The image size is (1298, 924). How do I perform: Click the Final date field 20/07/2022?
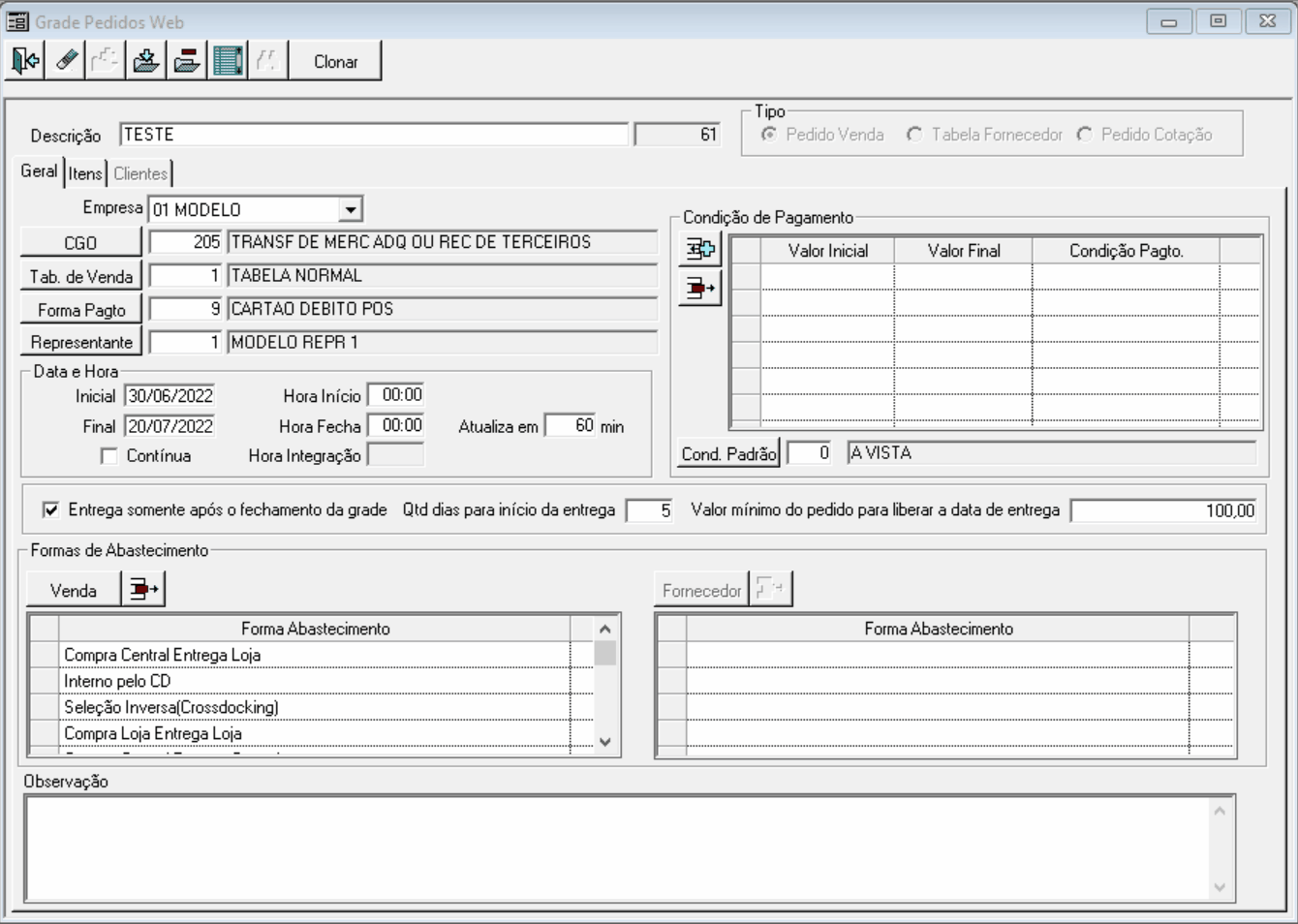tap(170, 426)
